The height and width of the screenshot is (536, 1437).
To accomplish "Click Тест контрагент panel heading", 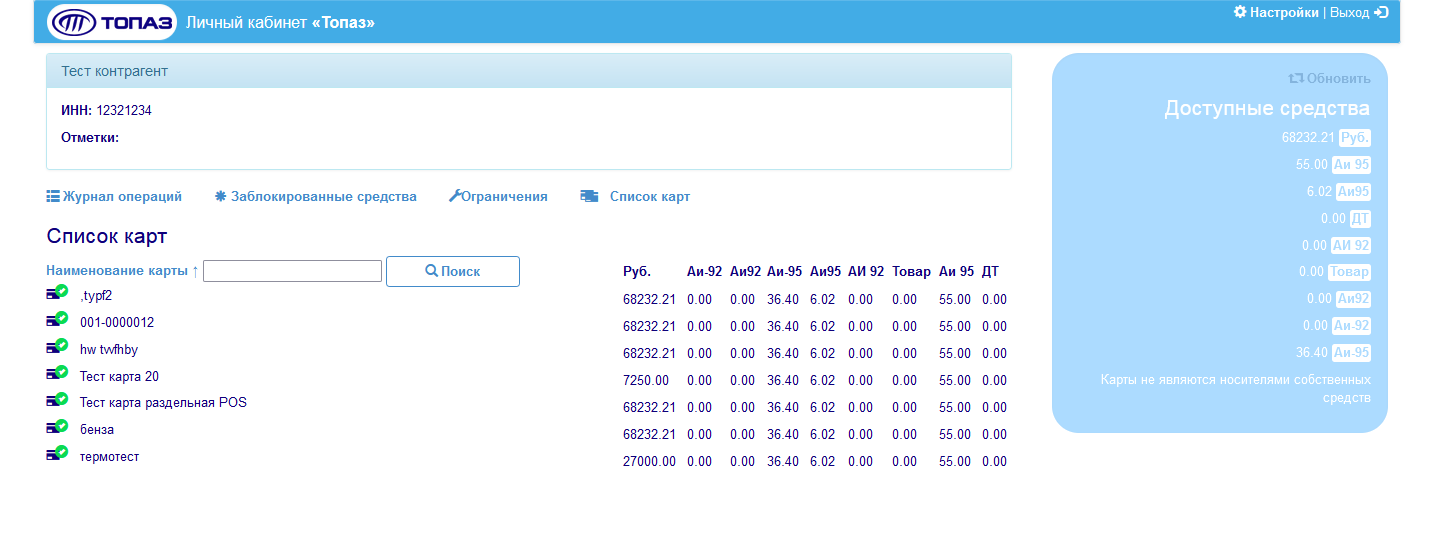I will pos(529,71).
